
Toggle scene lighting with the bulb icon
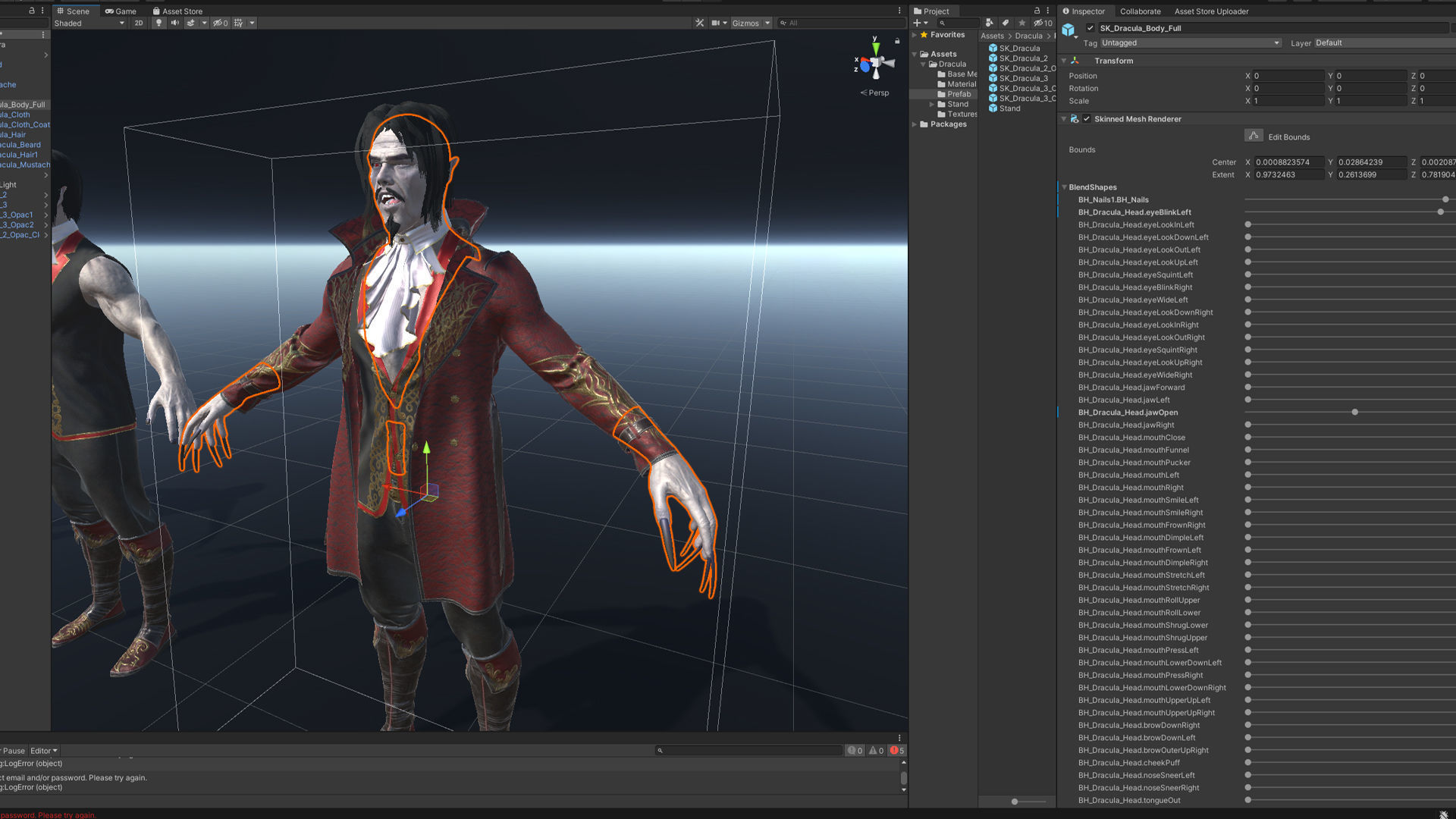coord(158,23)
